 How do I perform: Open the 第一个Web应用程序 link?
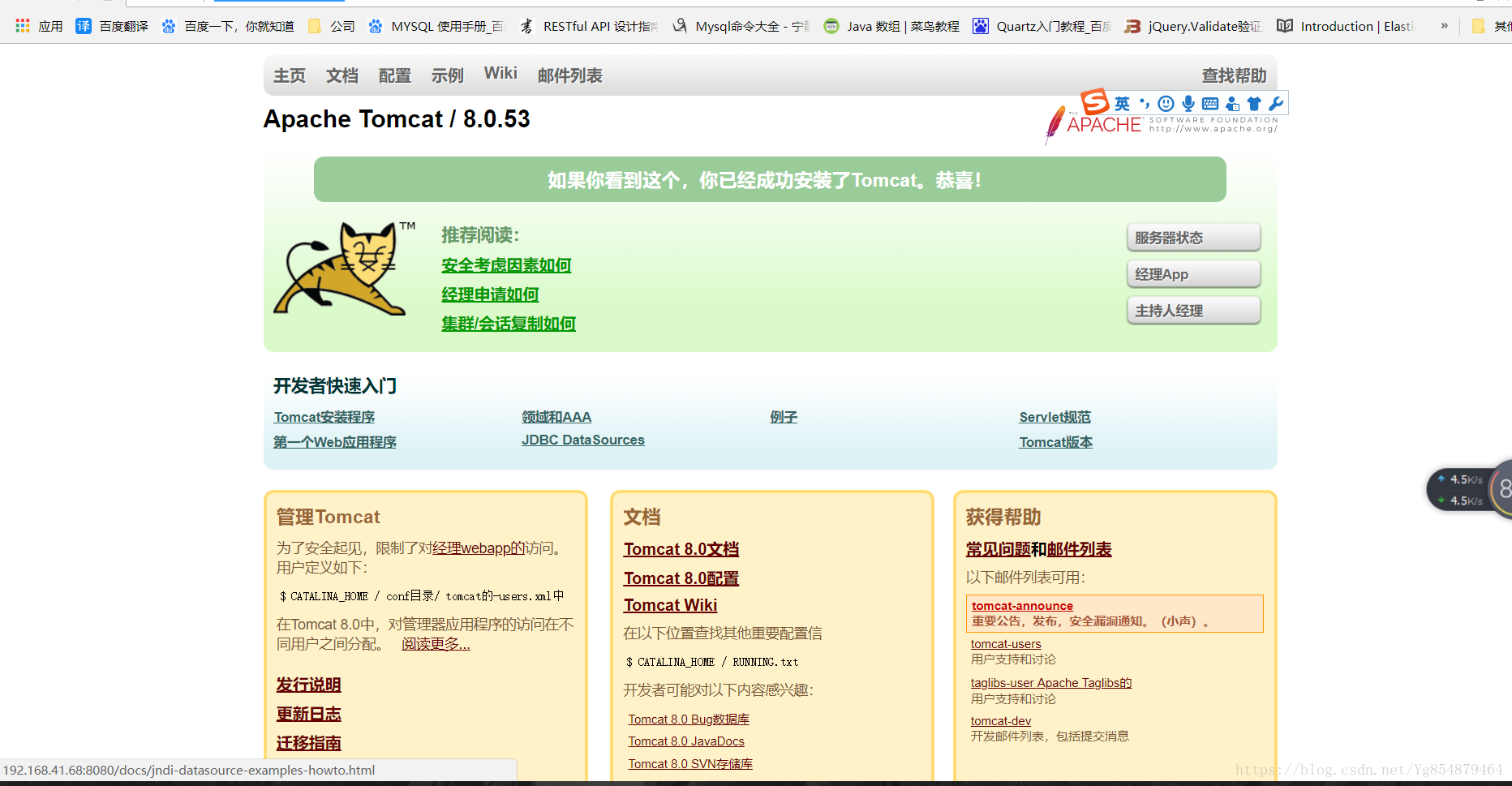point(335,442)
